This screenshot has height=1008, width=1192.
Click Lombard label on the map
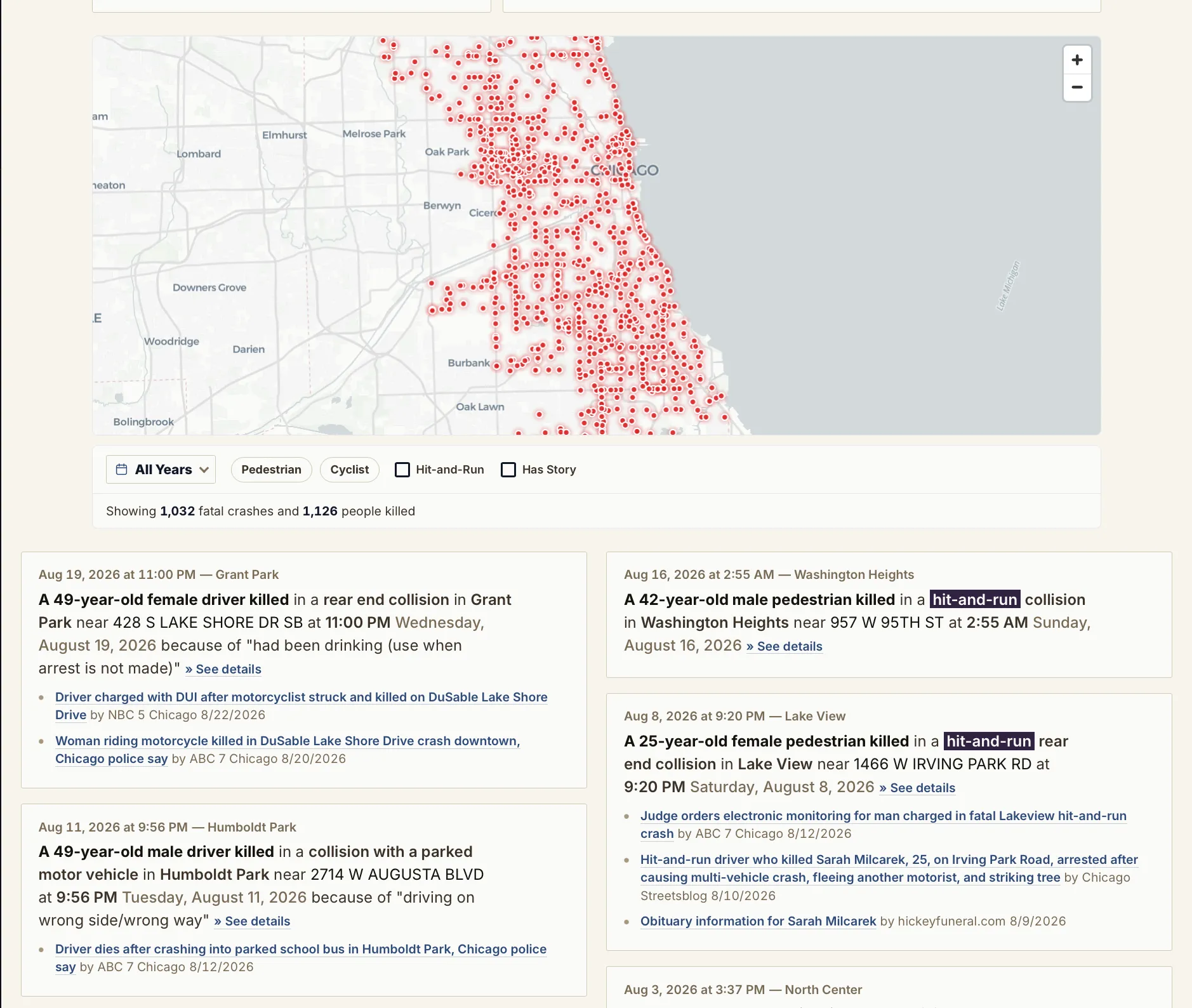(x=199, y=154)
